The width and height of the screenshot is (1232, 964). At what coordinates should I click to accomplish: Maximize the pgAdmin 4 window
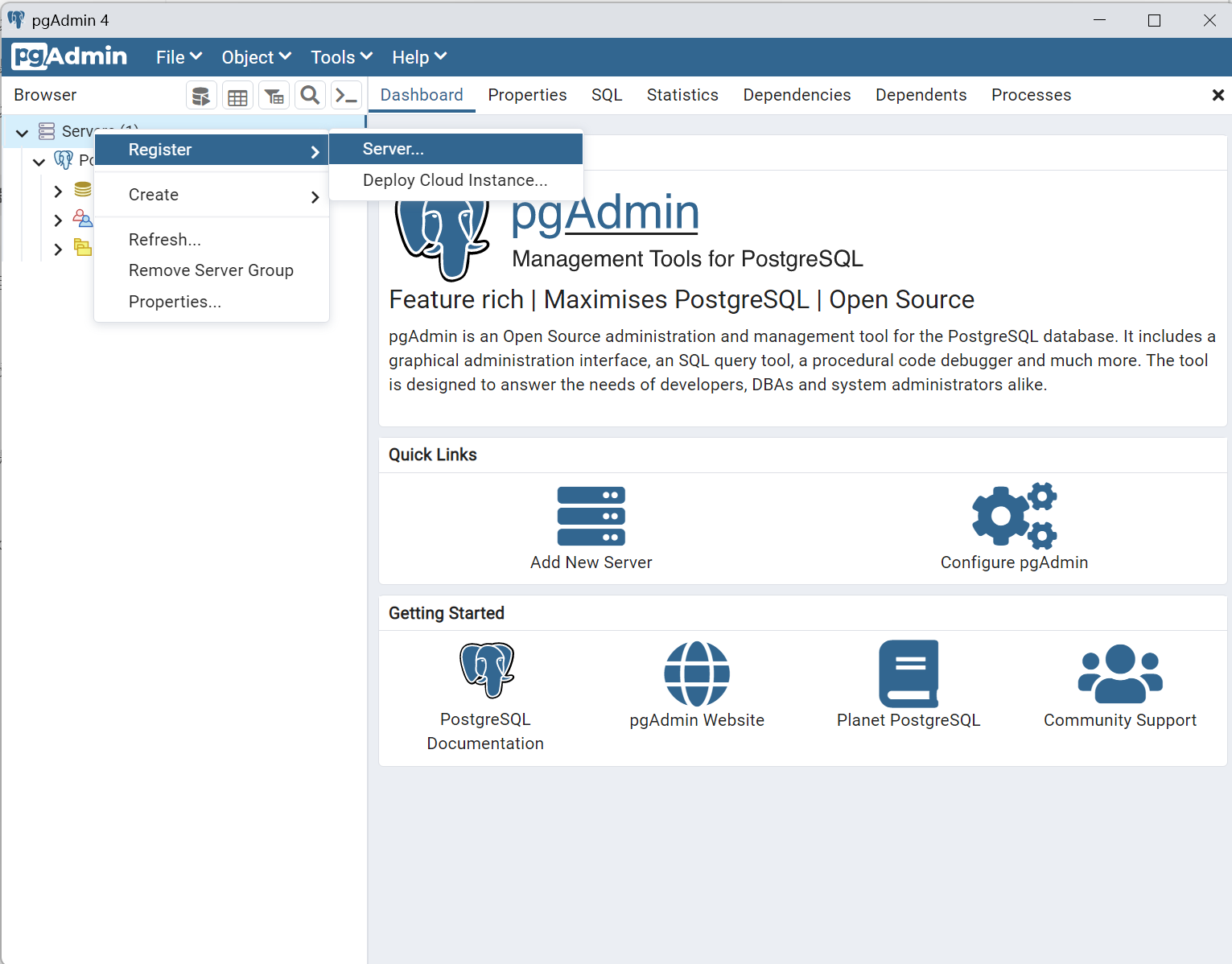pos(1154,20)
